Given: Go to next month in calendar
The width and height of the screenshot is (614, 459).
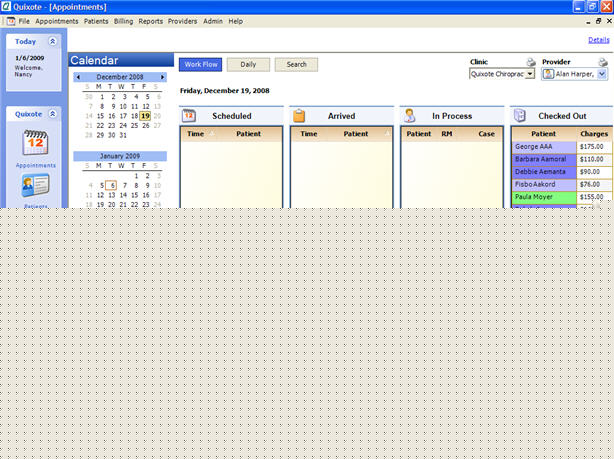Looking at the screenshot, I should point(162,77).
